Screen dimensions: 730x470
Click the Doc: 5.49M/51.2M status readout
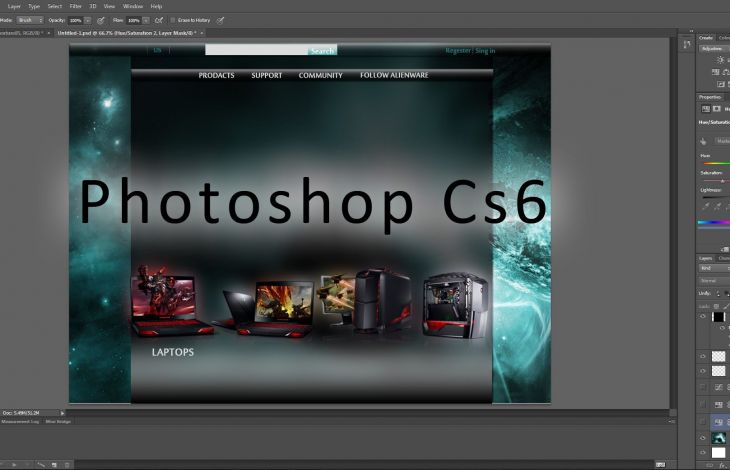coord(21,413)
